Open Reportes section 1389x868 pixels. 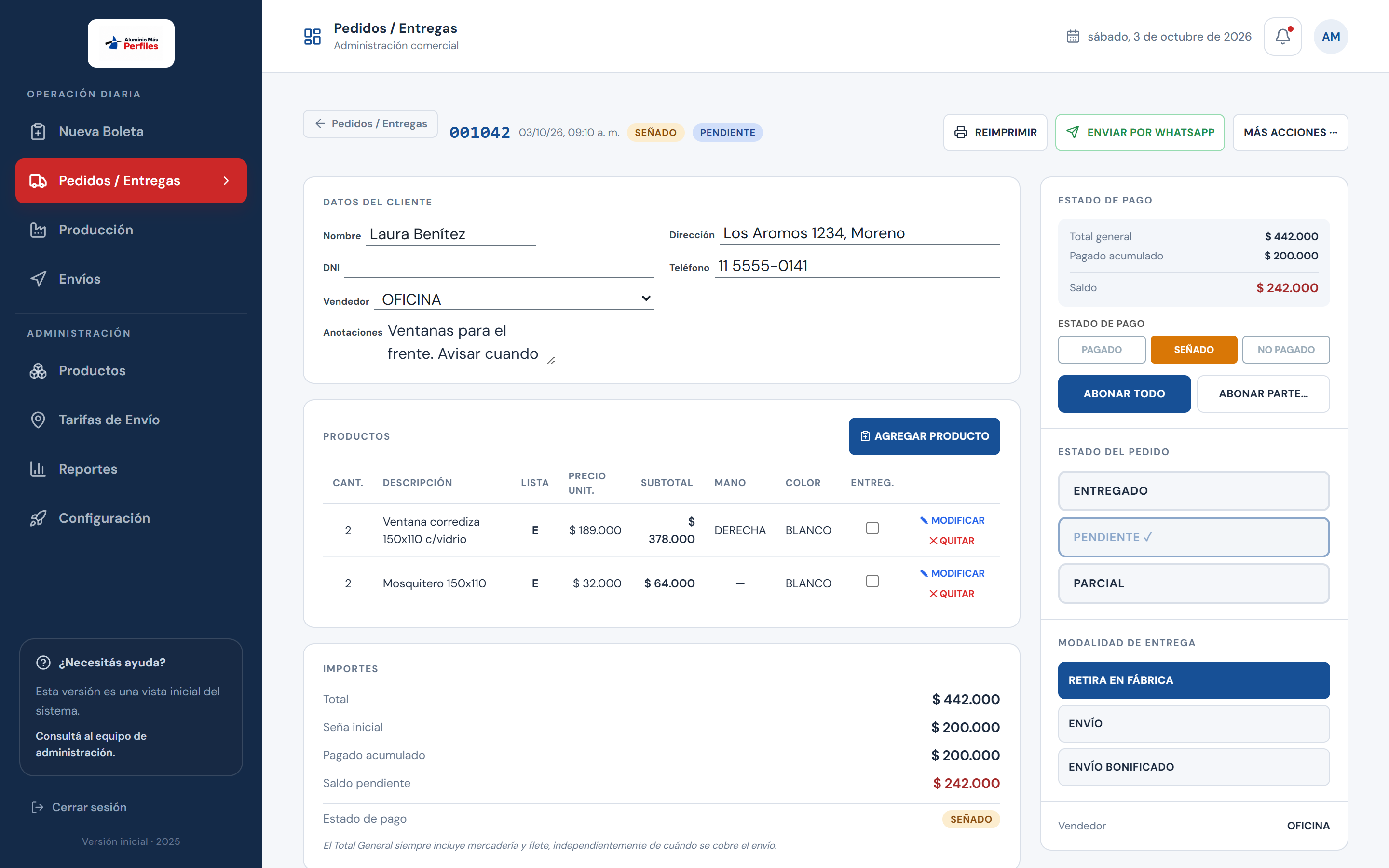pyautogui.click(x=131, y=469)
